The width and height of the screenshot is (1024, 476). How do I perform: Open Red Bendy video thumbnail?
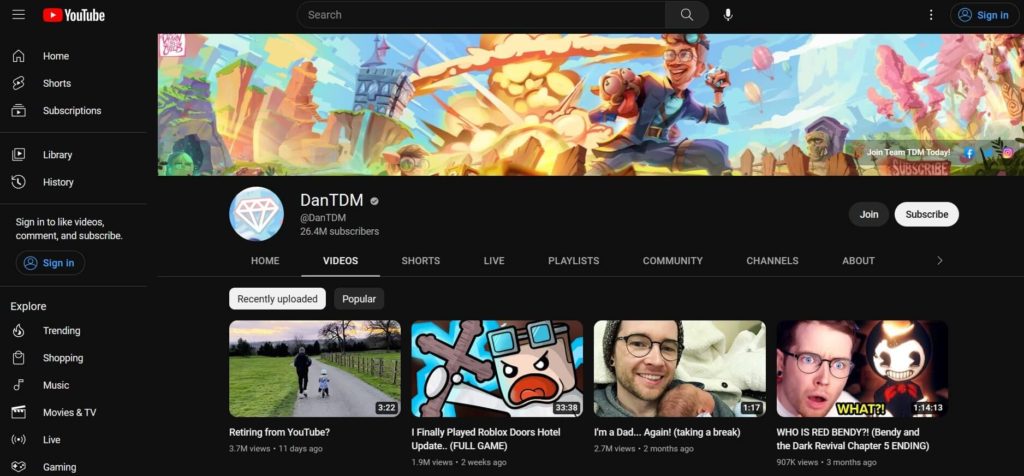tap(862, 368)
